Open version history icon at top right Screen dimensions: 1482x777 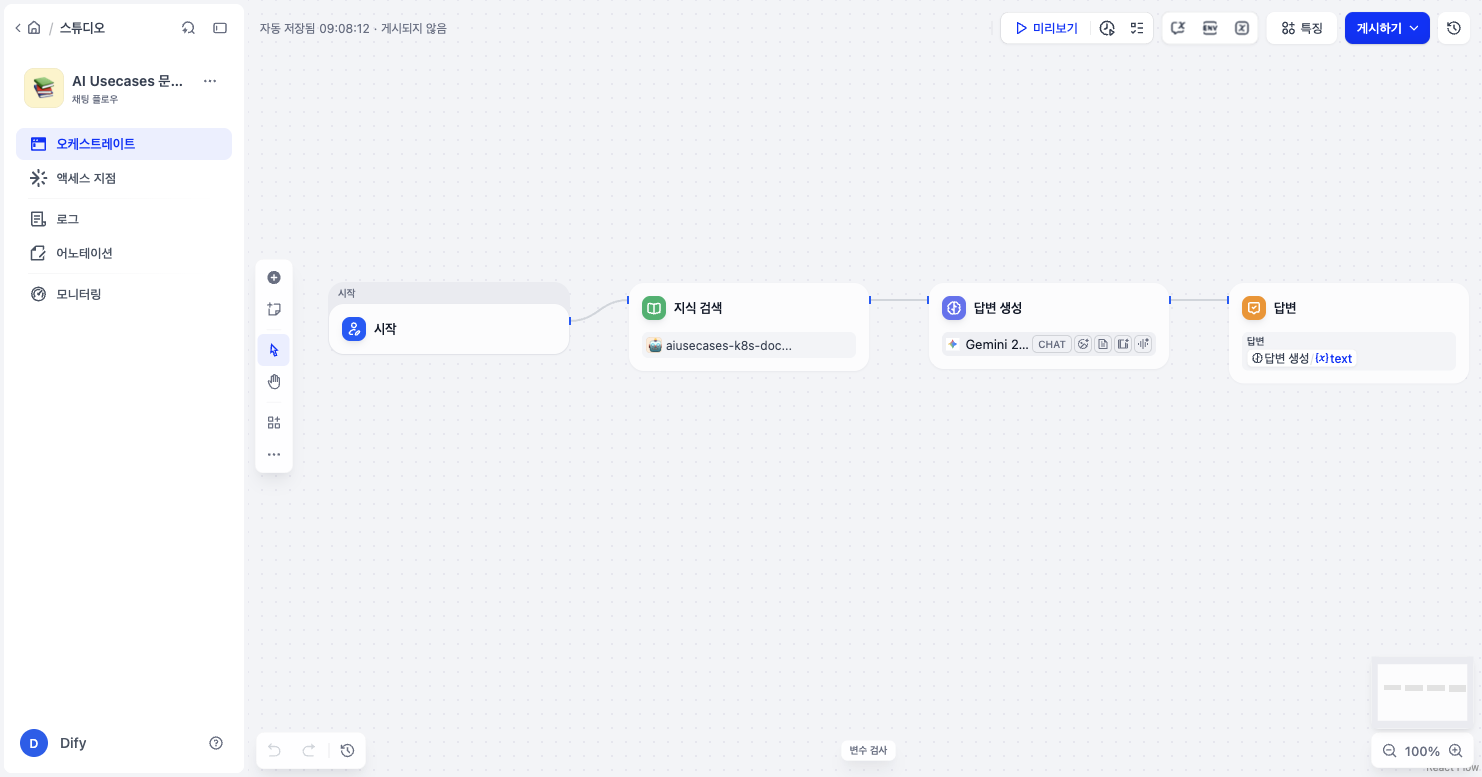(x=1454, y=28)
